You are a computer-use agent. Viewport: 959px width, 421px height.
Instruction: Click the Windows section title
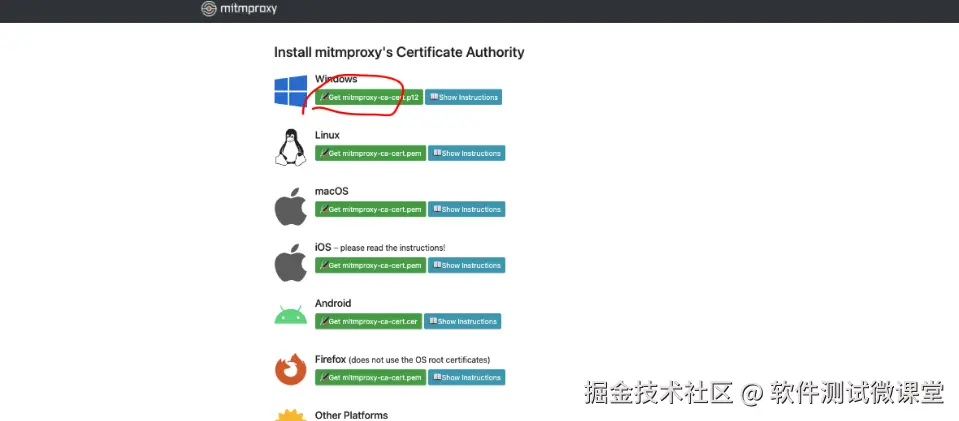(336, 79)
